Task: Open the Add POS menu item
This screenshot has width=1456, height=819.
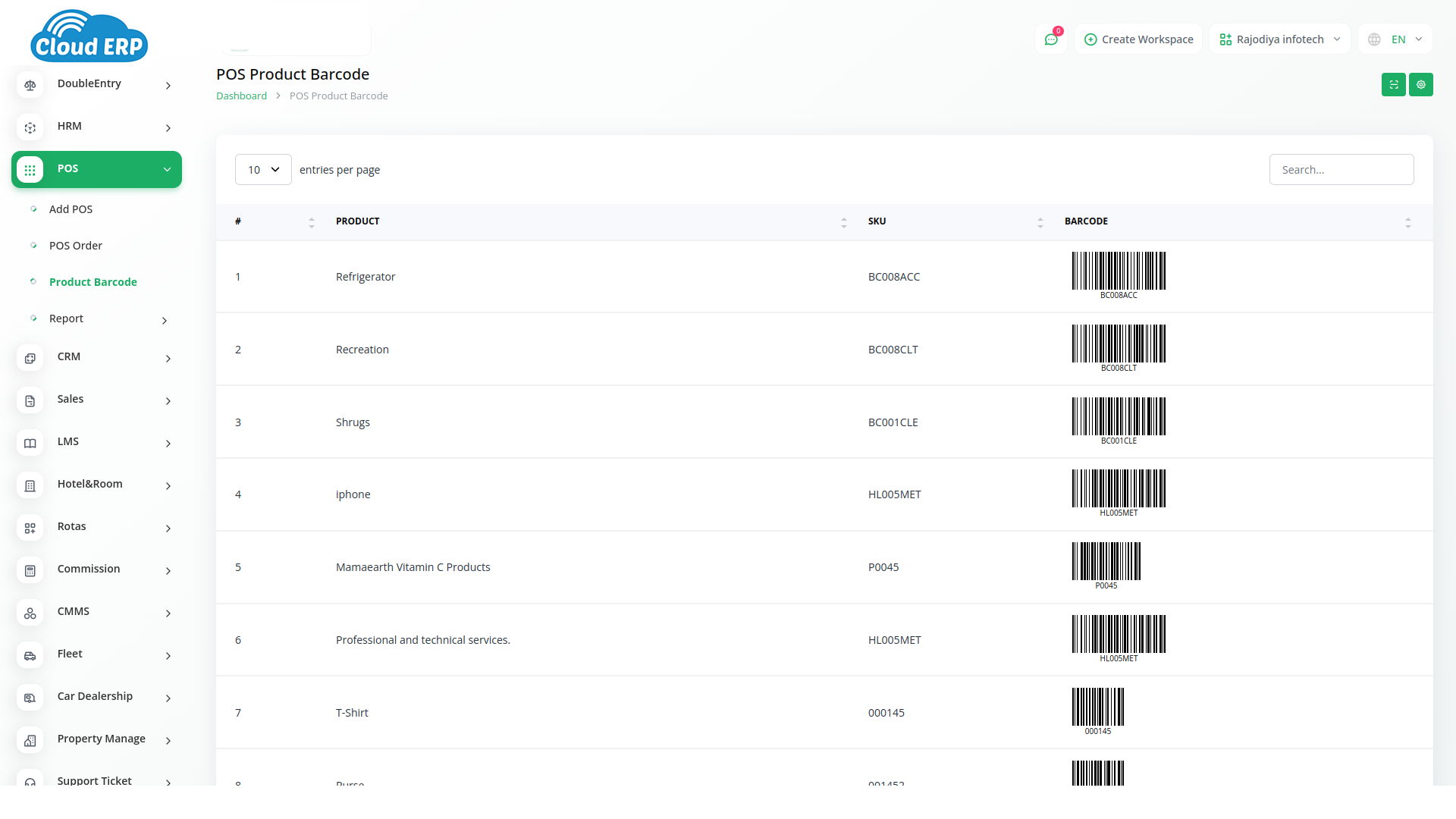Action: point(71,209)
